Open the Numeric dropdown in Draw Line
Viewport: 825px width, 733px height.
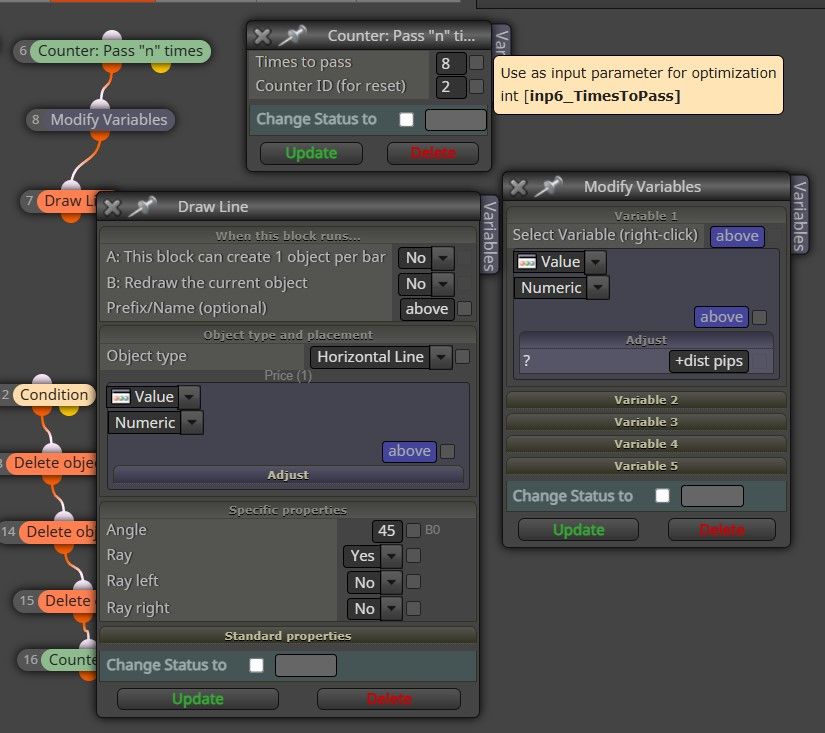click(155, 423)
